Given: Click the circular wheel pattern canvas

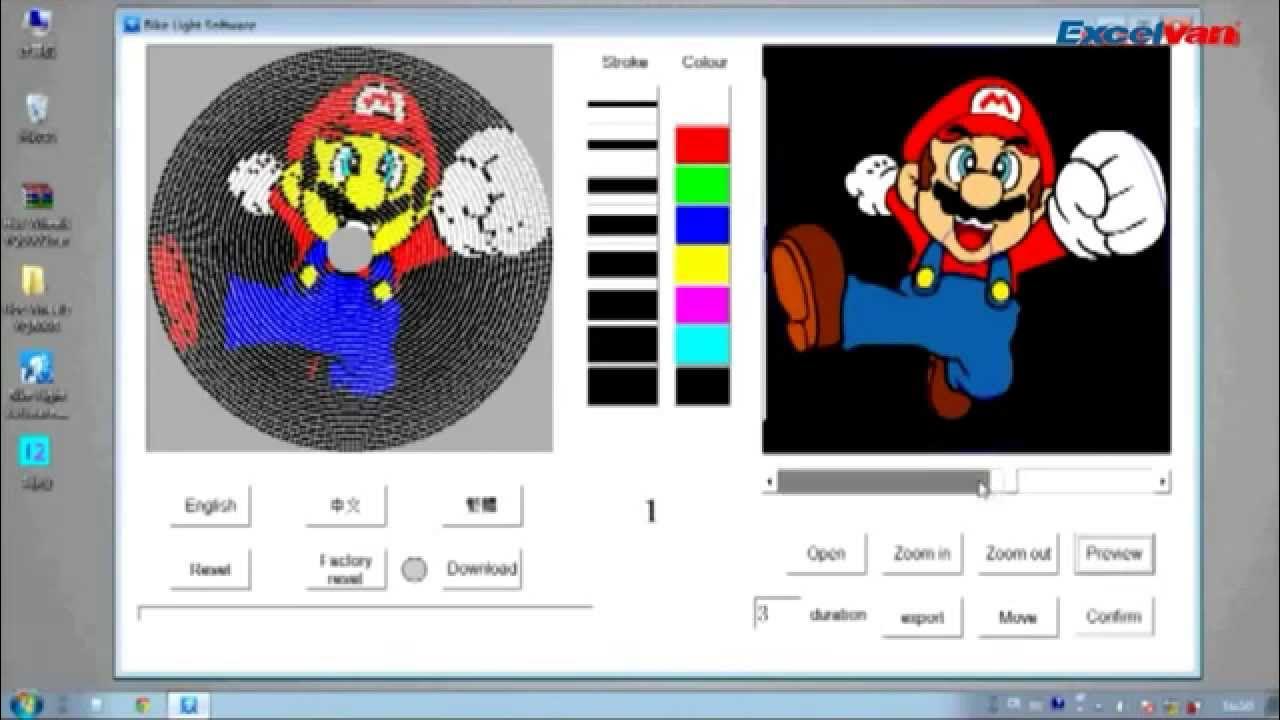Looking at the screenshot, I should (349, 248).
